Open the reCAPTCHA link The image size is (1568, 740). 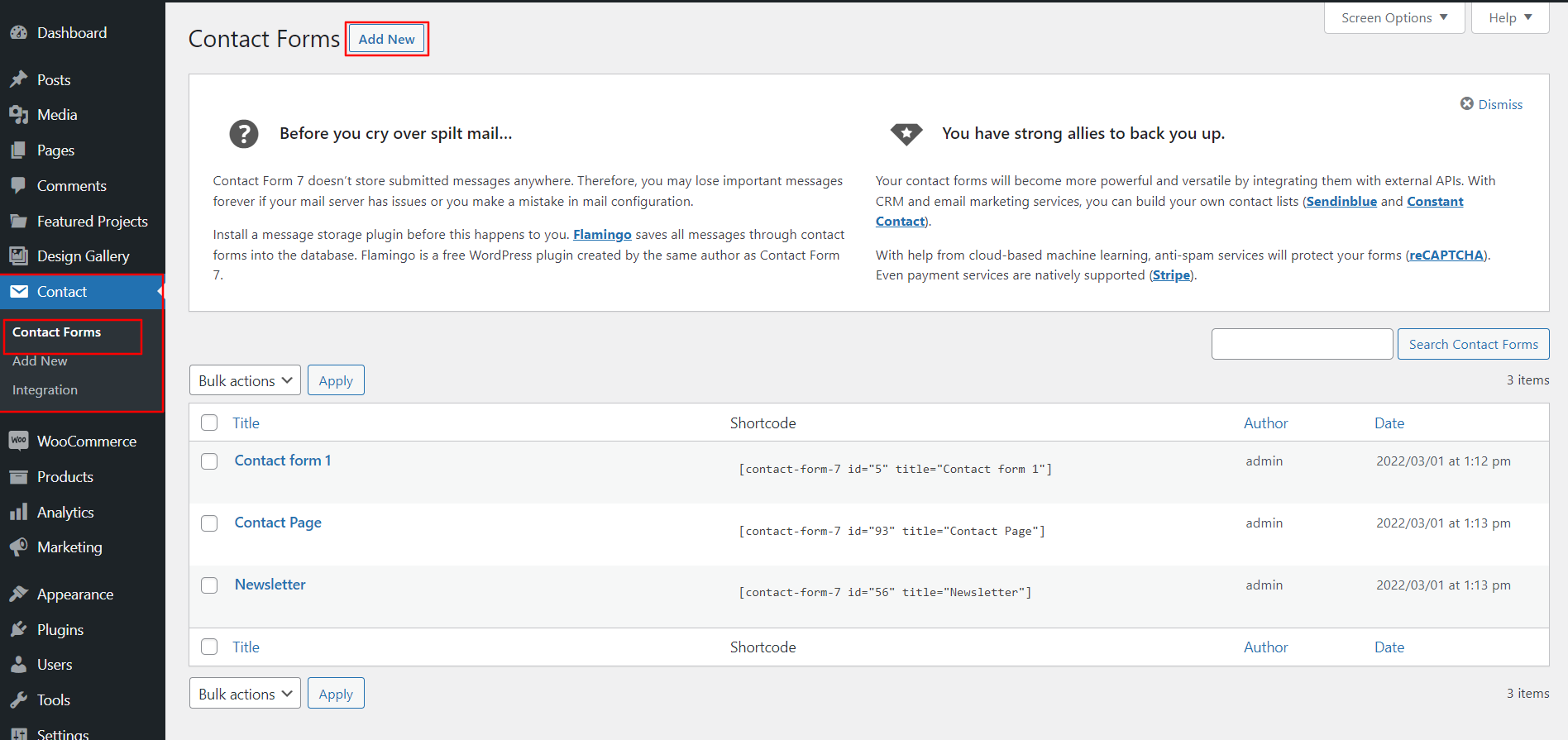tap(1446, 255)
